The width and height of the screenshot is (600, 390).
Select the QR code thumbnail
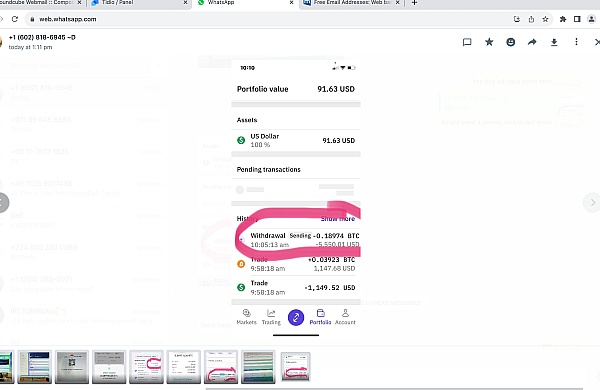point(72,367)
